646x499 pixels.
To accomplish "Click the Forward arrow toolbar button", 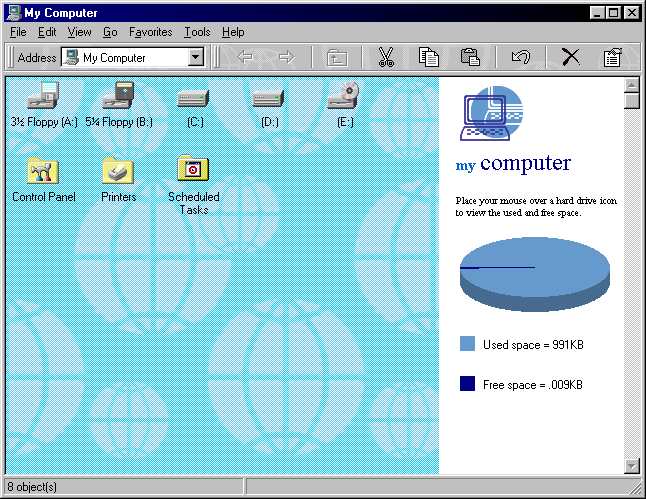I will click(x=287, y=57).
